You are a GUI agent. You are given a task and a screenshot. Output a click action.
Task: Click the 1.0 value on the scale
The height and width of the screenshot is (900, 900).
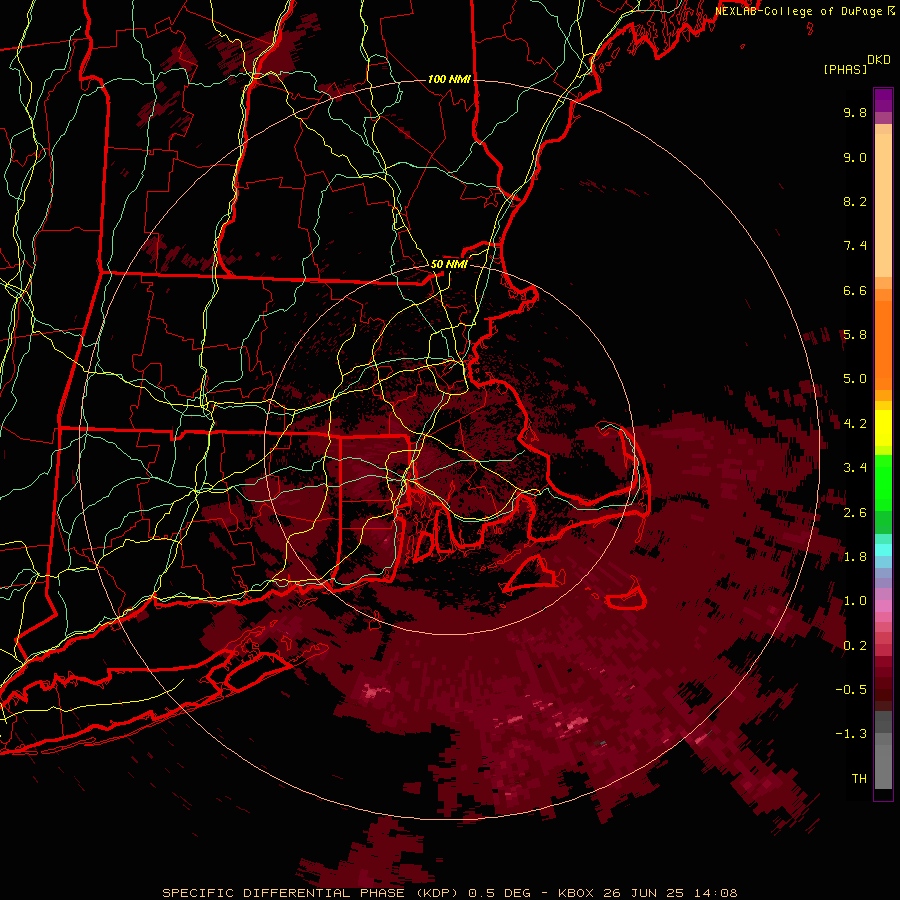tap(855, 601)
